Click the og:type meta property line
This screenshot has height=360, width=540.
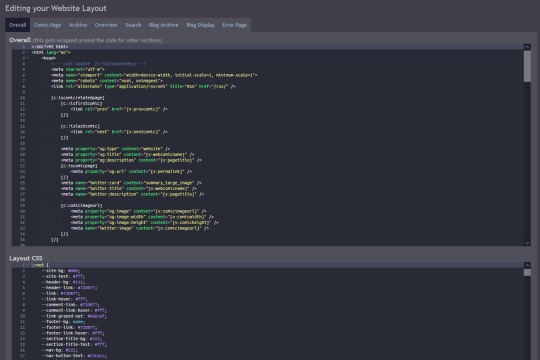(115, 149)
